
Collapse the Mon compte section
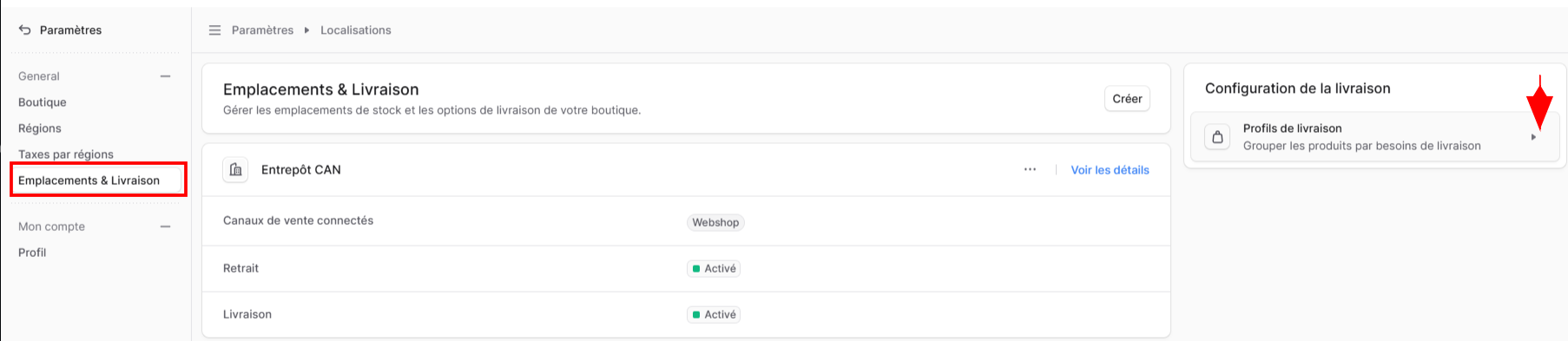(166, 226)
